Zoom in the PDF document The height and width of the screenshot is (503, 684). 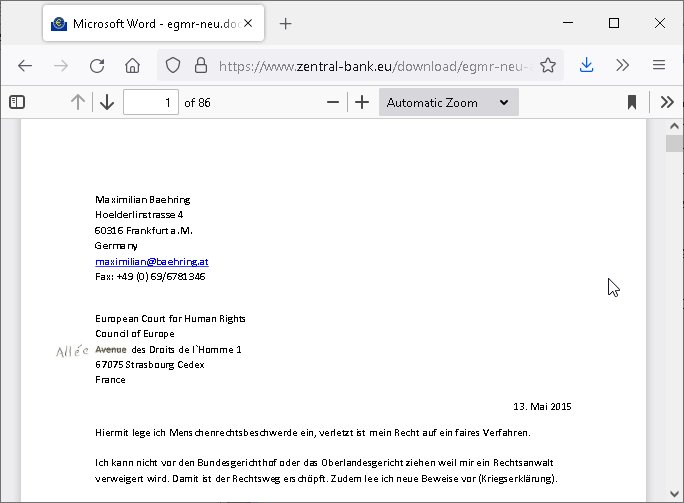(362, 103)
